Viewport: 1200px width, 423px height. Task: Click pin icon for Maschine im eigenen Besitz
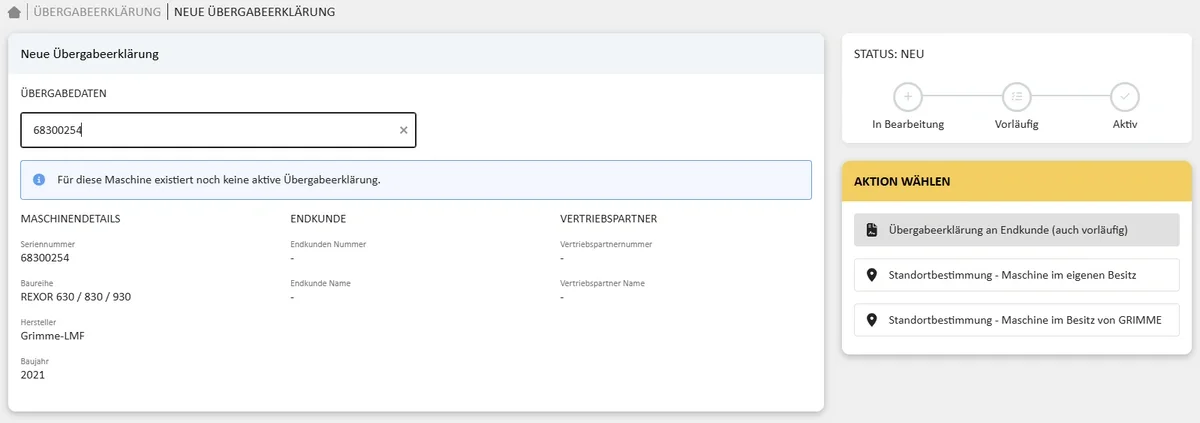click(x=871, y=275)
